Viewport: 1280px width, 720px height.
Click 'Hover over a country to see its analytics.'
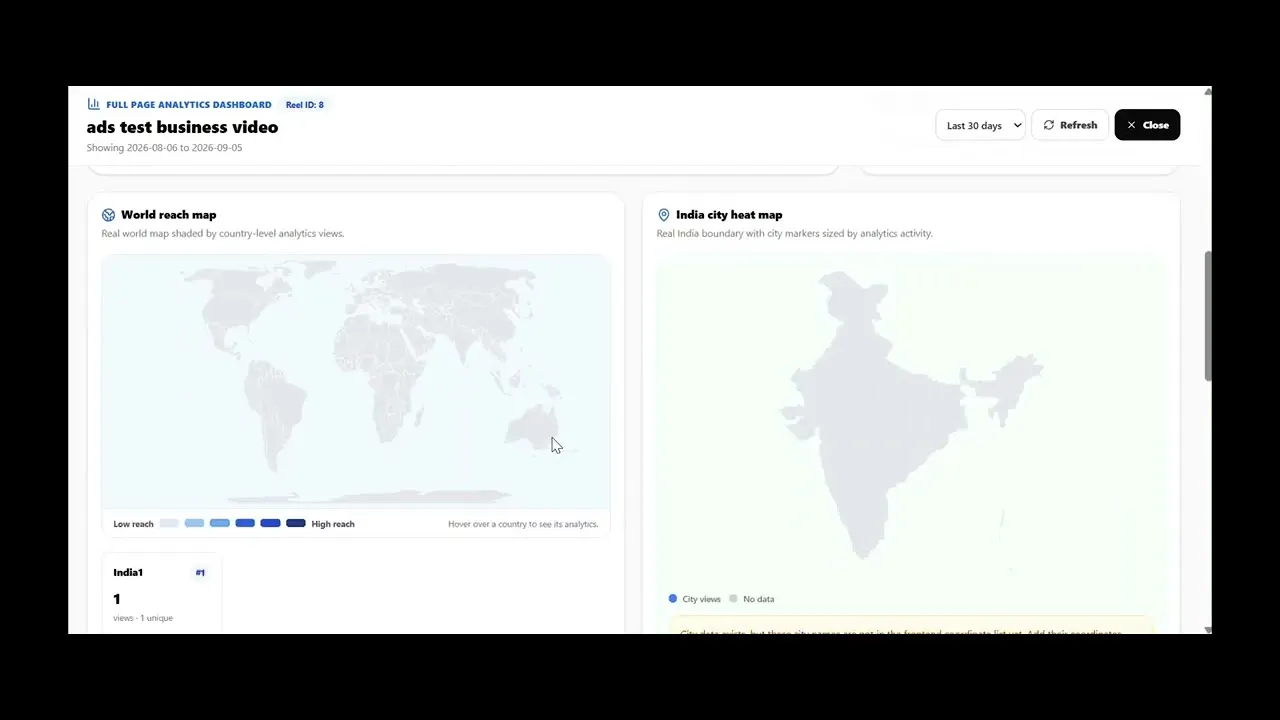click(523, 524)
